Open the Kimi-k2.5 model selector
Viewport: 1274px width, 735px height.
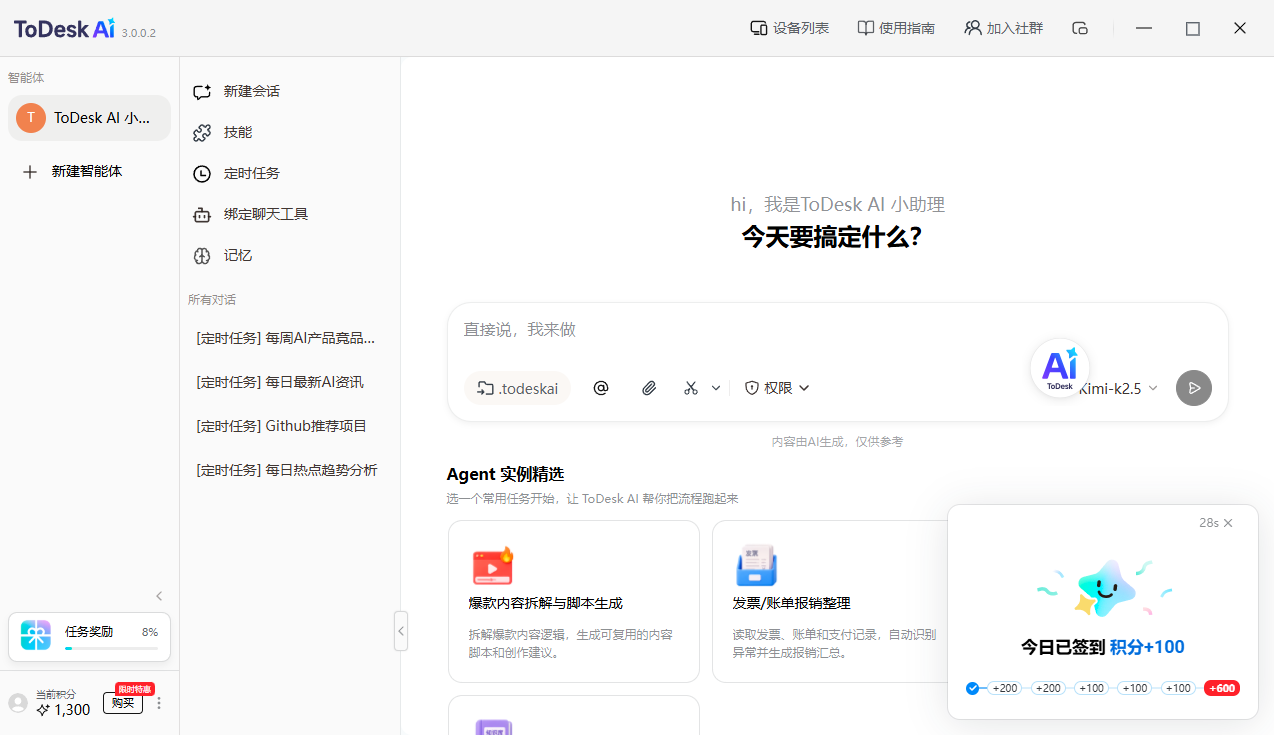click(x=1119, y=388)
